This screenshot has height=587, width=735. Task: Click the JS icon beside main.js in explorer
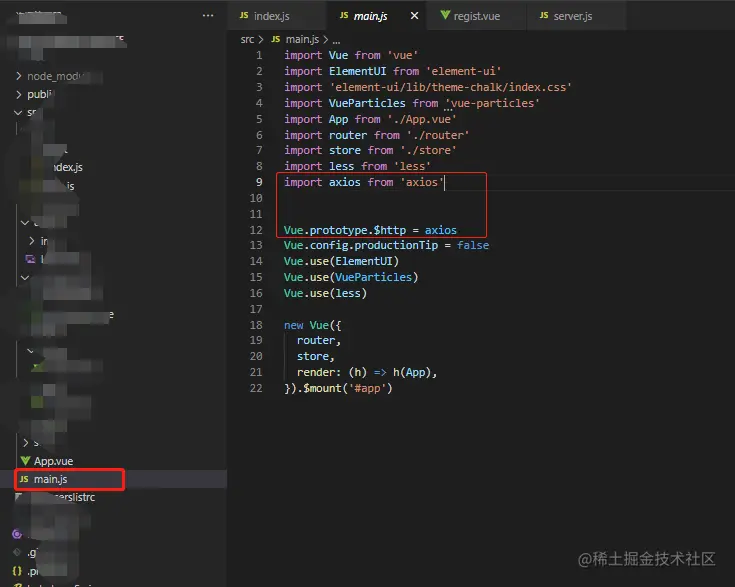pyautogui.click(x=24, y=479)
